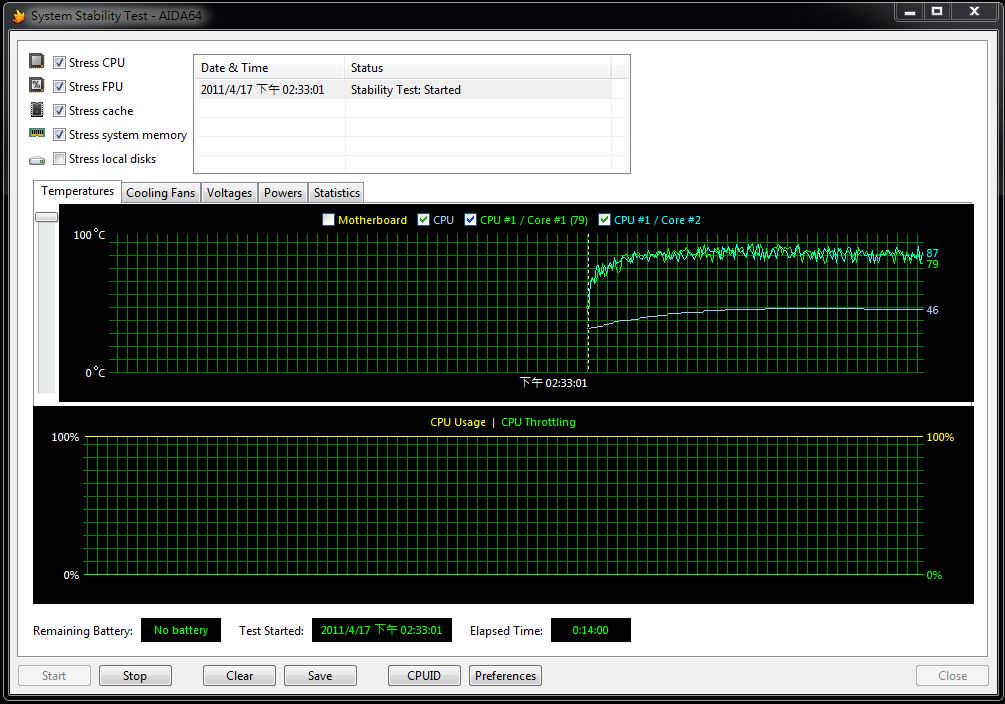Show Motherboard temperature in the graph
The image size is (1005, 704).
point(328,220)
